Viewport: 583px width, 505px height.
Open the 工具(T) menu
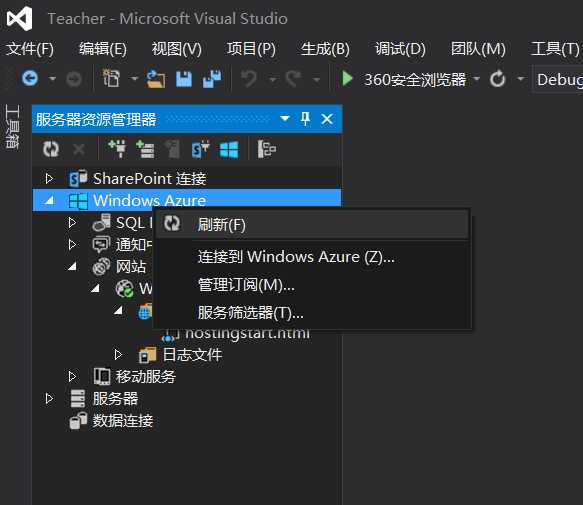click(x=555, y=49)
